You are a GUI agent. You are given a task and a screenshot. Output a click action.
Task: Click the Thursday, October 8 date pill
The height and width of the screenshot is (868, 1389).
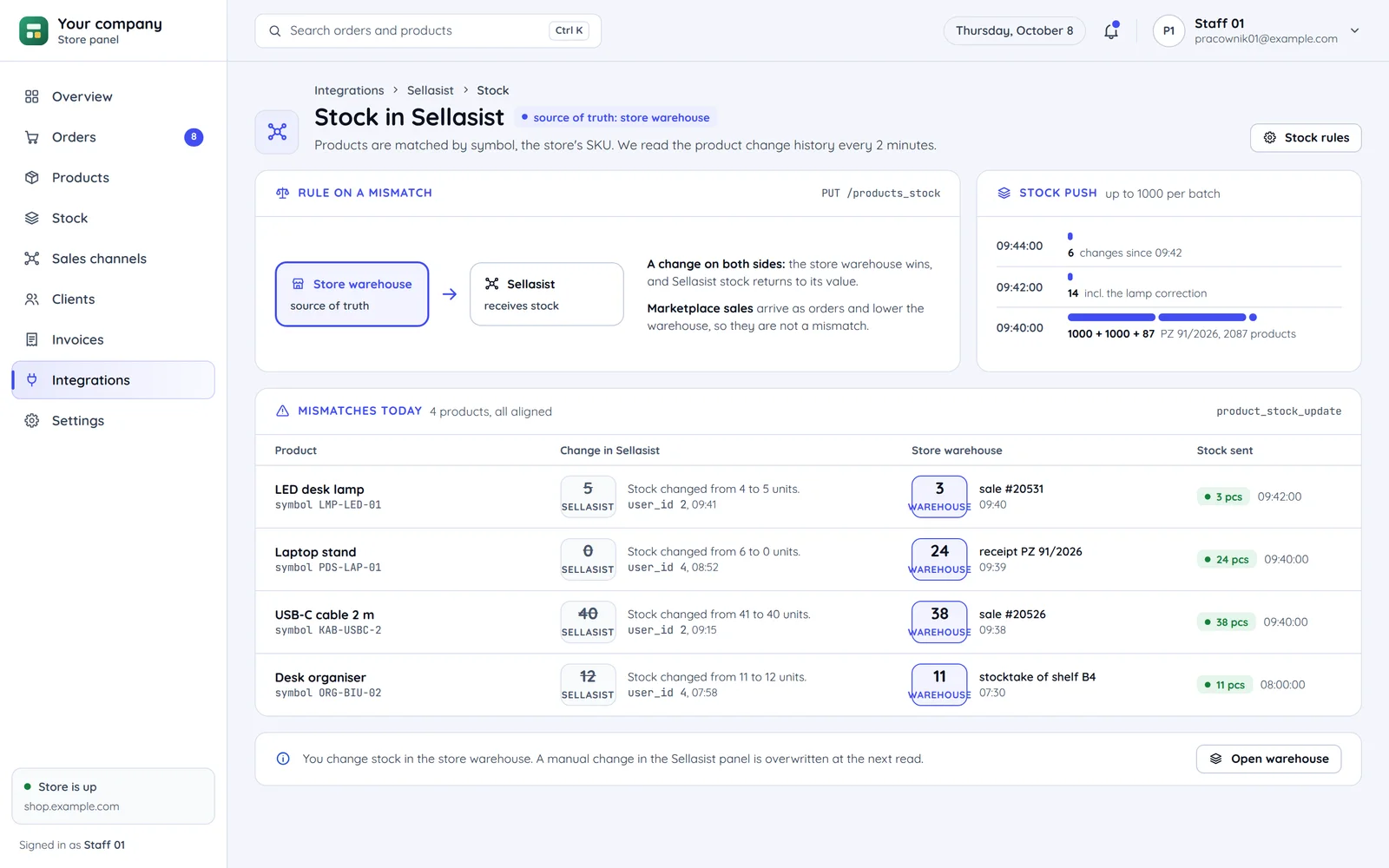click(x=1014, y=30)
